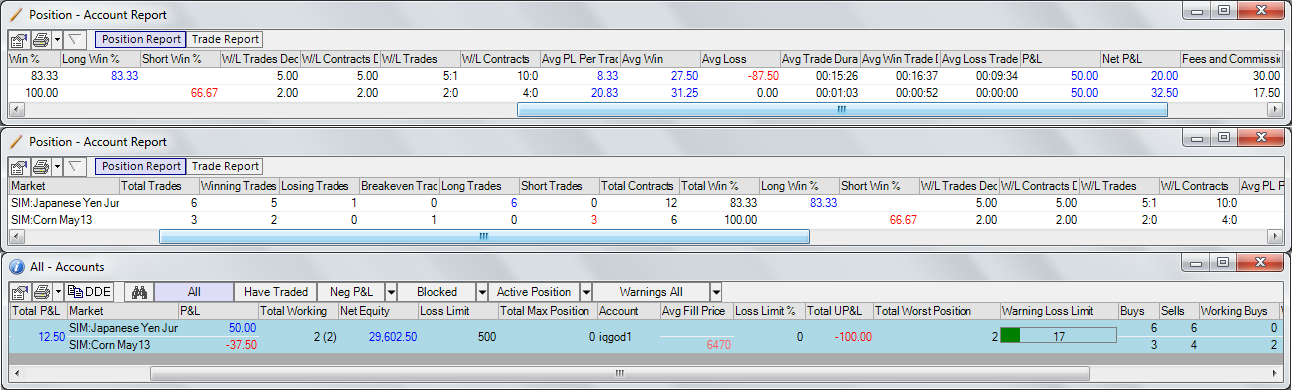Print from the All Accounts window

[40, 292]
